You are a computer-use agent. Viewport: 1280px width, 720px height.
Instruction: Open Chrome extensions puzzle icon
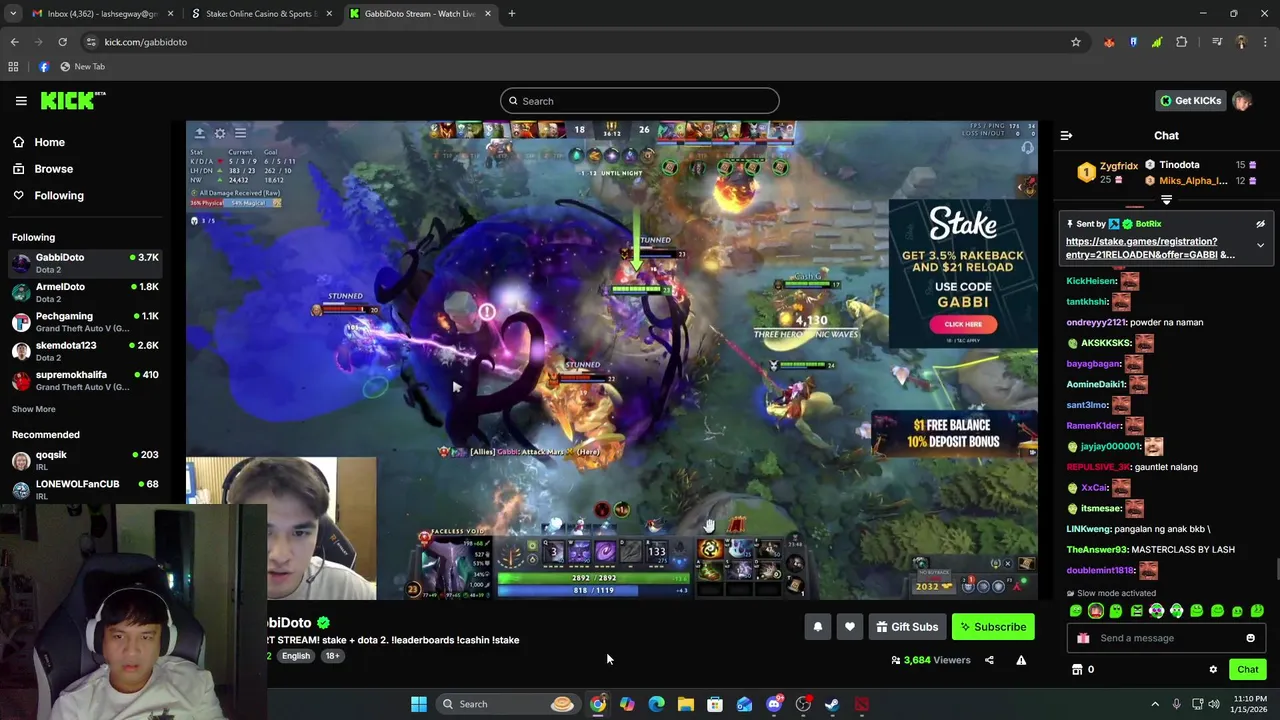pos(1182,42)
